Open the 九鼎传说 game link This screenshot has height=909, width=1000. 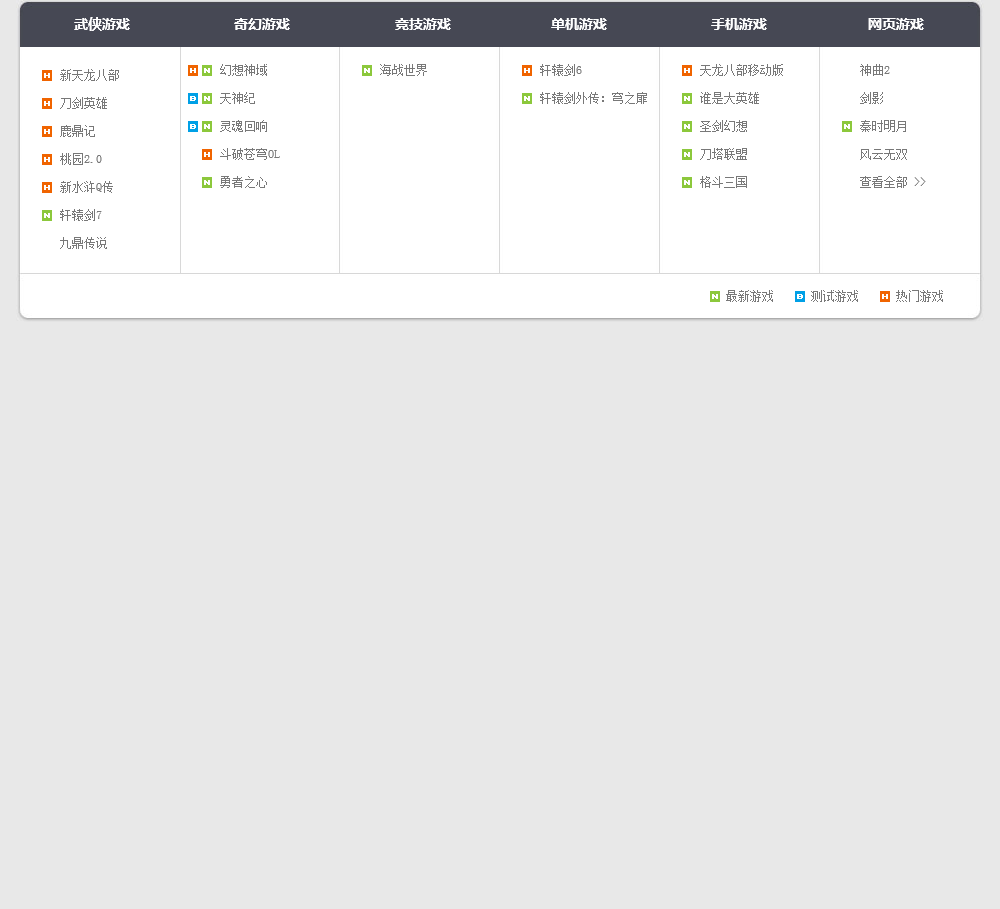point(84,244)
